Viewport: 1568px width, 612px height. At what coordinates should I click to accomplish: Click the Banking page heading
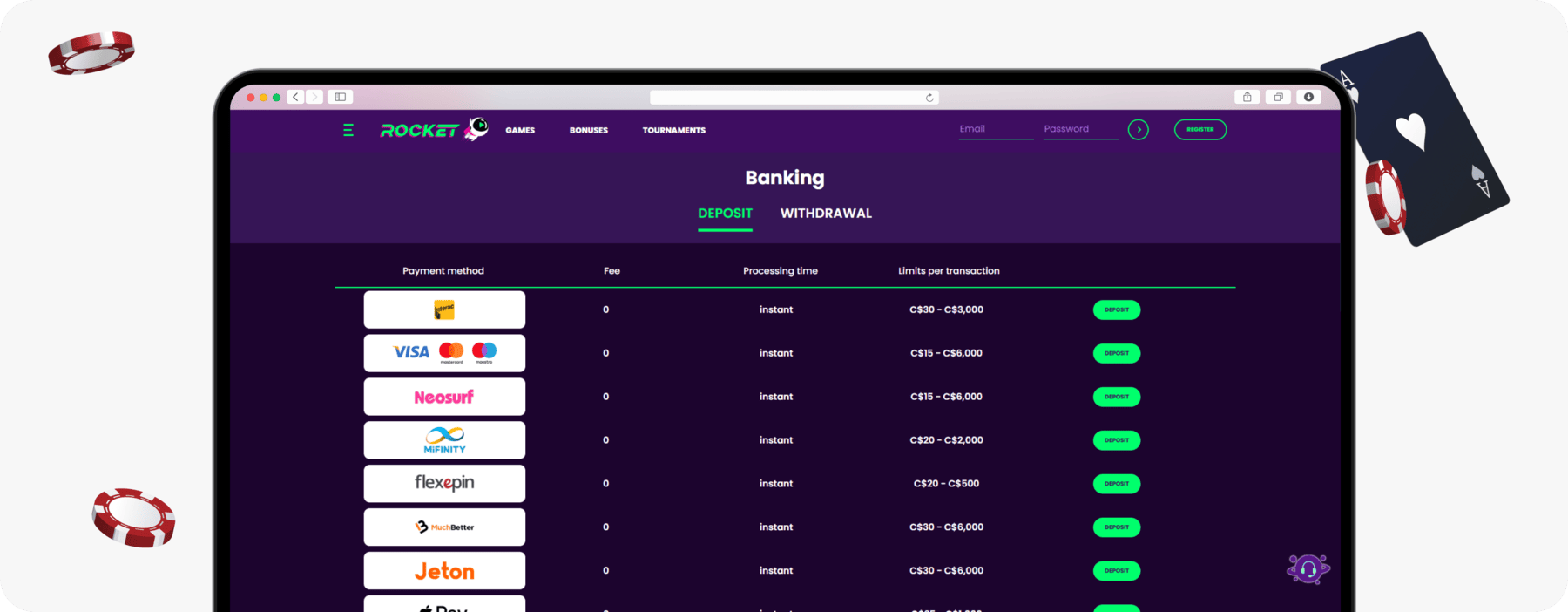tap(785, 178)
